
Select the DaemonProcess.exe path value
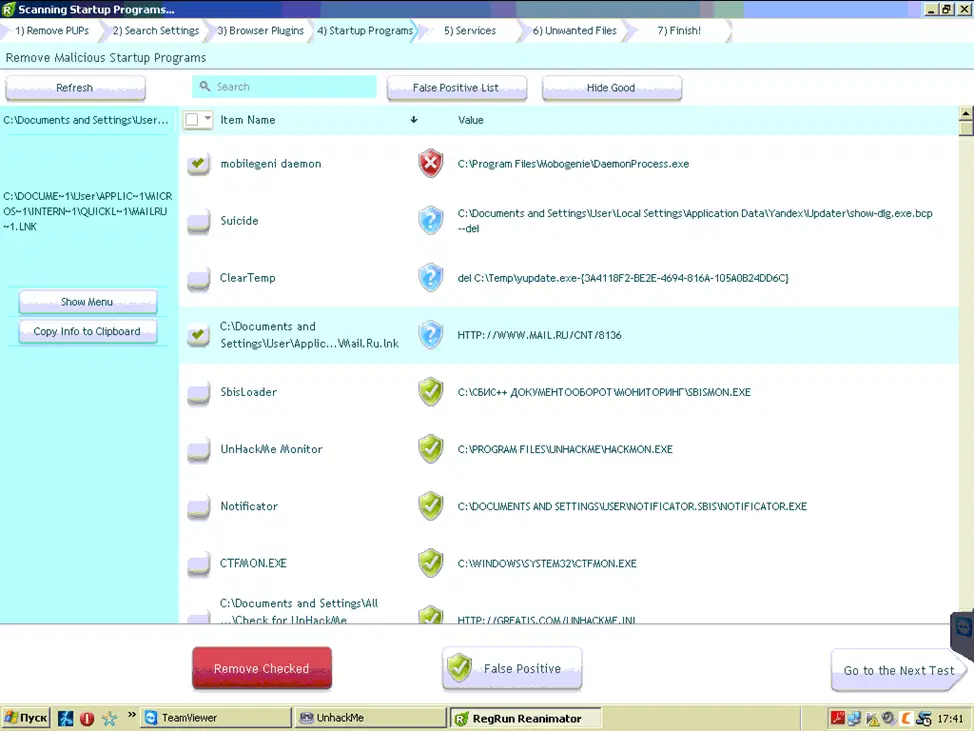[x=573, y=164]
